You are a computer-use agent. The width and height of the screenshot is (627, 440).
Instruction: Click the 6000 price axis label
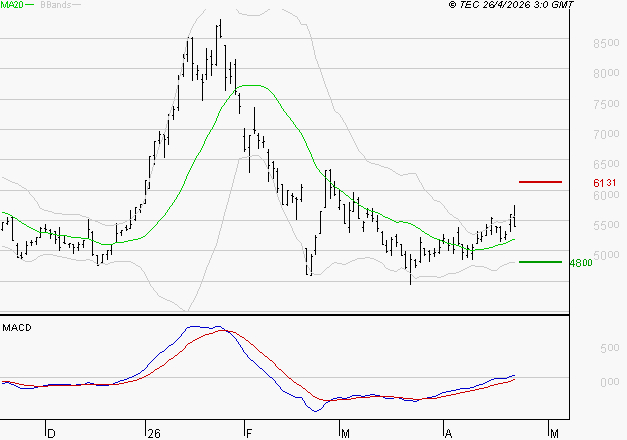[x=606, y=195]
